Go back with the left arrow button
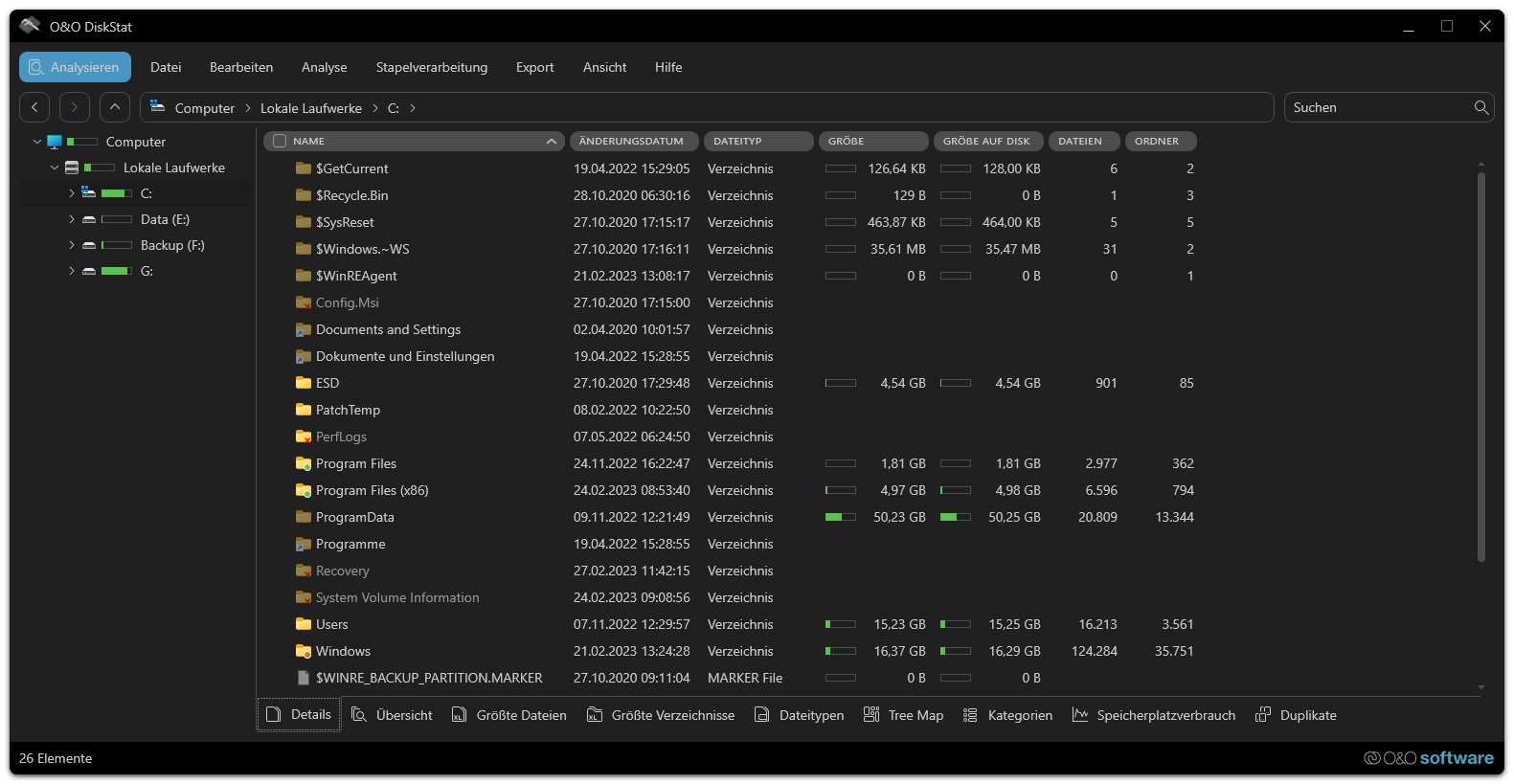 coord(34,107)
